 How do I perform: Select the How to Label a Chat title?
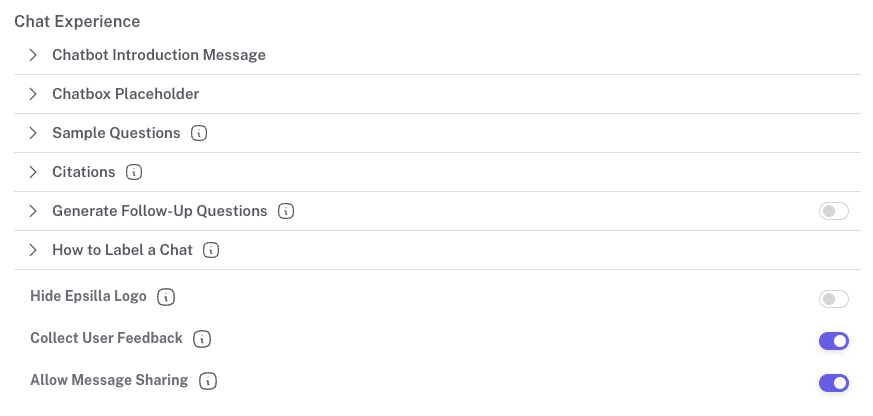(x=122, y=250)
